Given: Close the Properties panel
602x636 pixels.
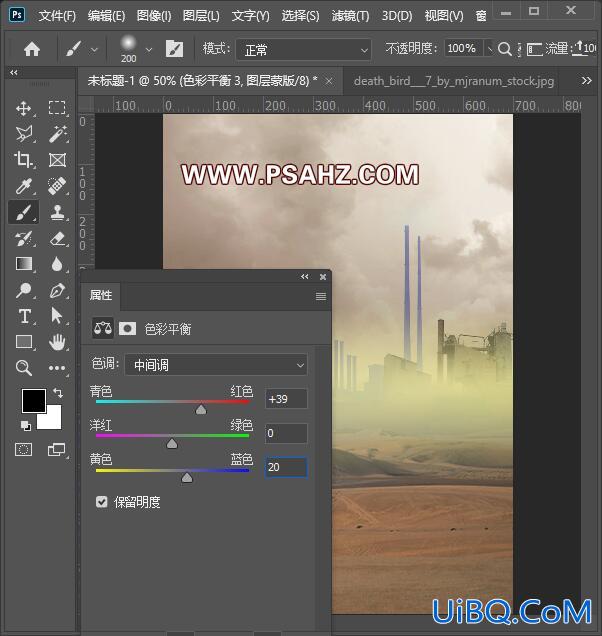Looking at the screenshot, I should 323,277.
